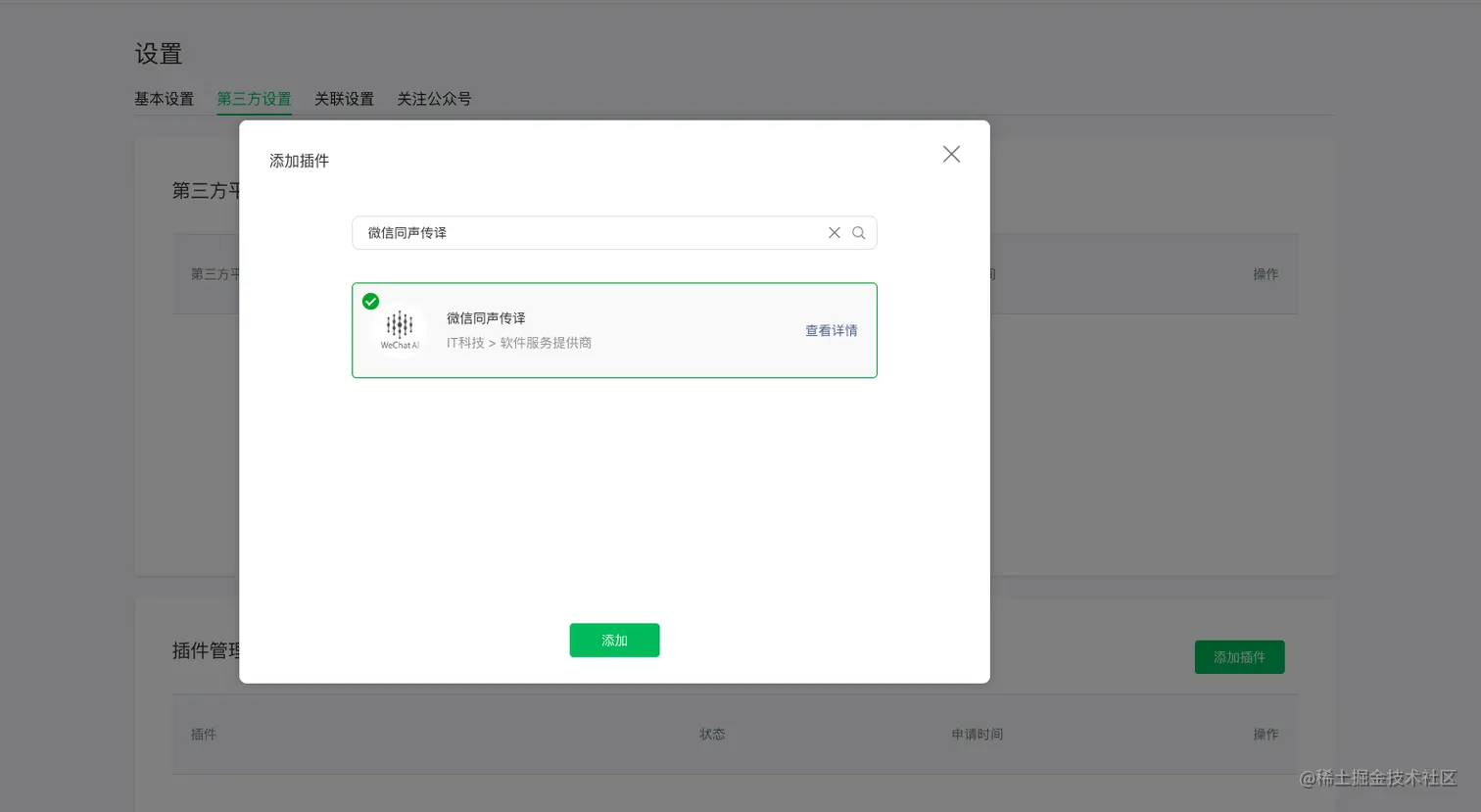Click the IT科技 > 软件服务提供商 category text
This screenshot has height=812, width=1481.
click(519, 343)
